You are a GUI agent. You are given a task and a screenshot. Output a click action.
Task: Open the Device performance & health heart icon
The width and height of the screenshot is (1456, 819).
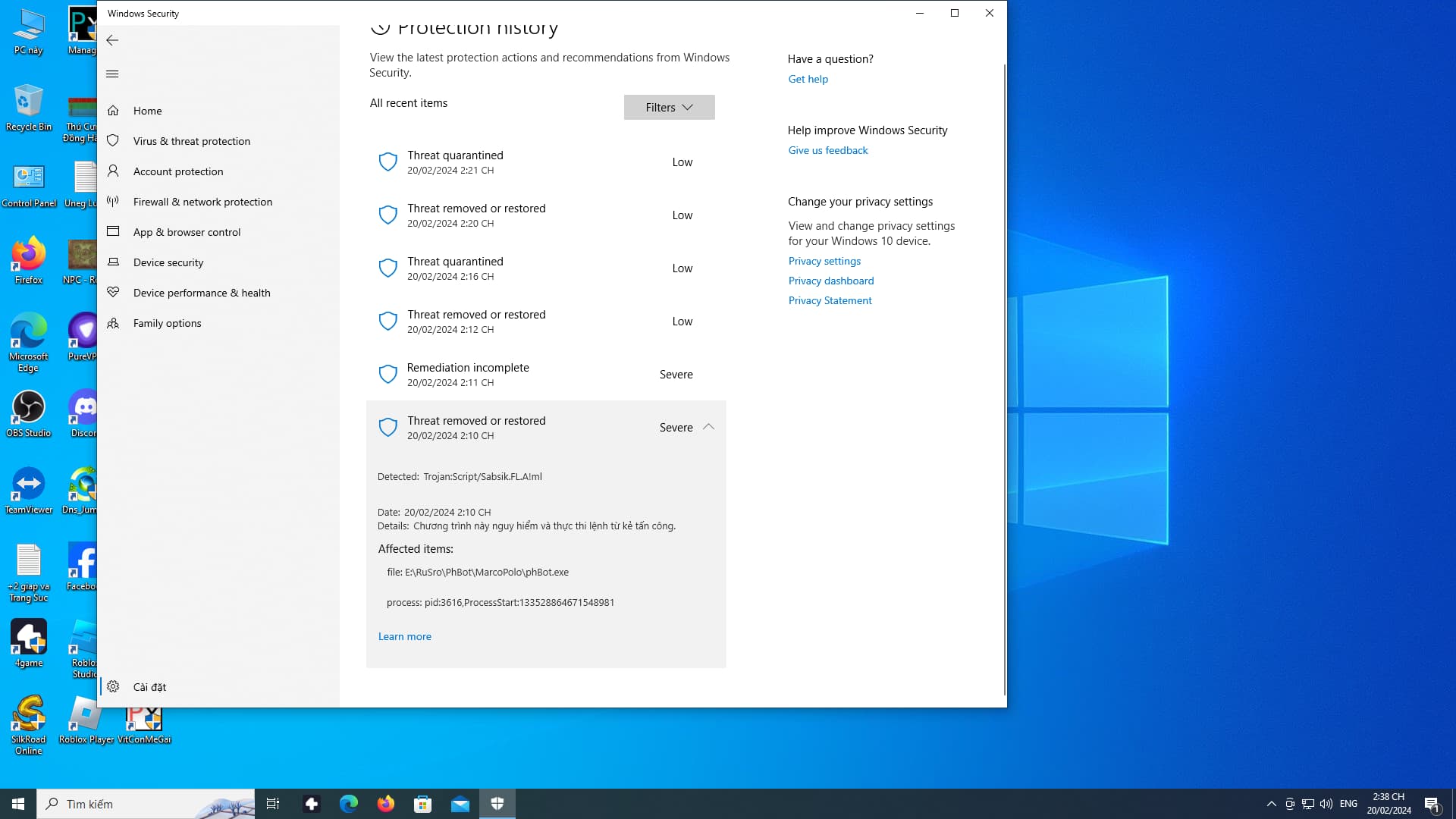tap(113, 293)
